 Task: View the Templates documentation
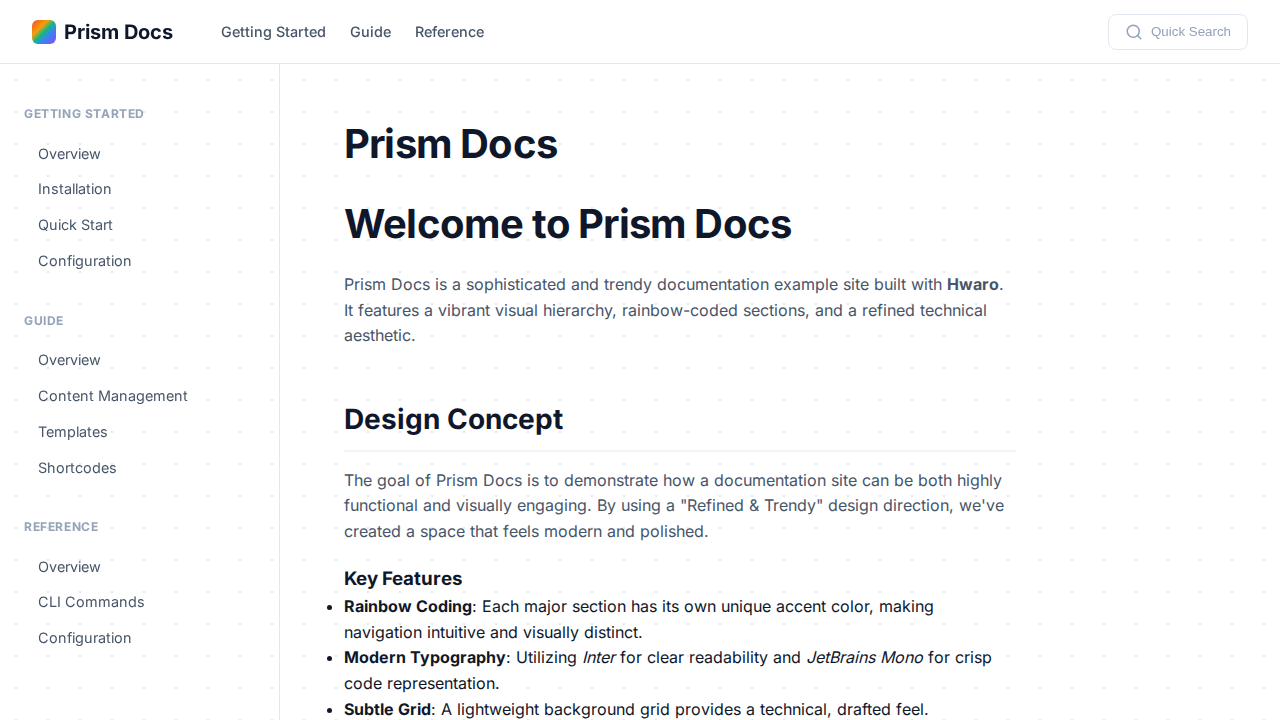[72, 431]
